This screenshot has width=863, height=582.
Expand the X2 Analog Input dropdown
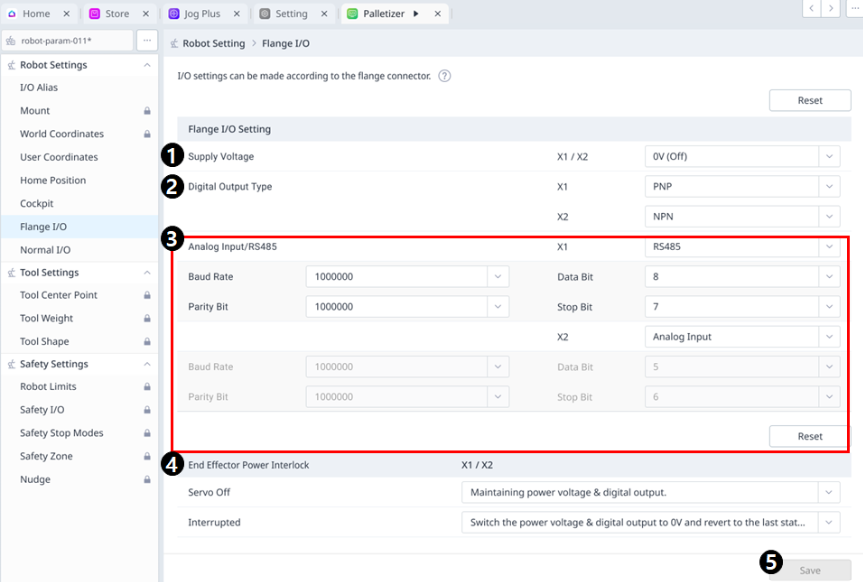[742, 337]
